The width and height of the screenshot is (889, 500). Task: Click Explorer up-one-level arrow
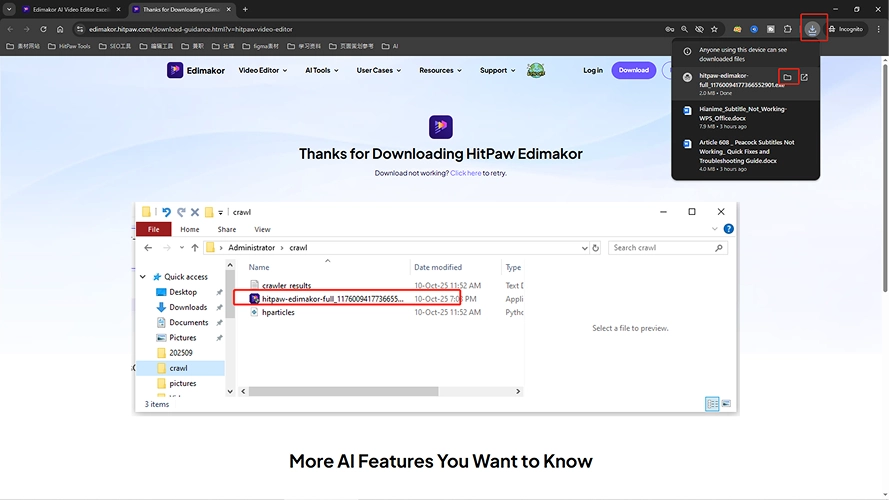point(194,248)
